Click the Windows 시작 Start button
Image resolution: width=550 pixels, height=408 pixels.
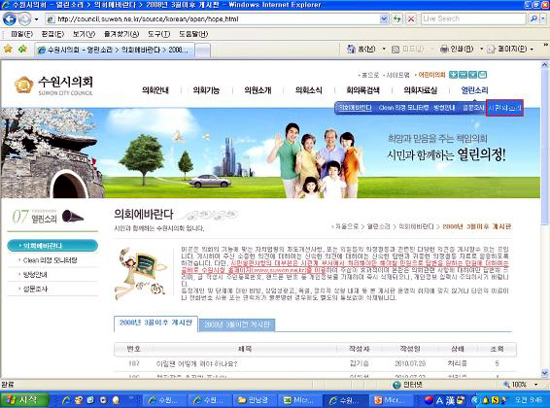[x=25, y=400]
